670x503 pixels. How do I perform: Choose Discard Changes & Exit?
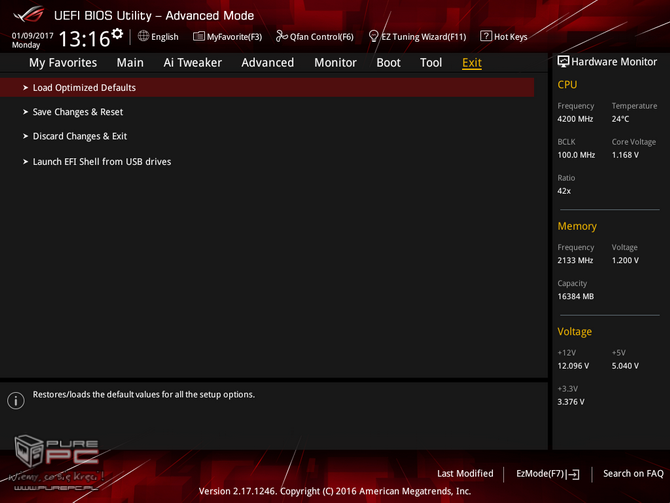80,136
